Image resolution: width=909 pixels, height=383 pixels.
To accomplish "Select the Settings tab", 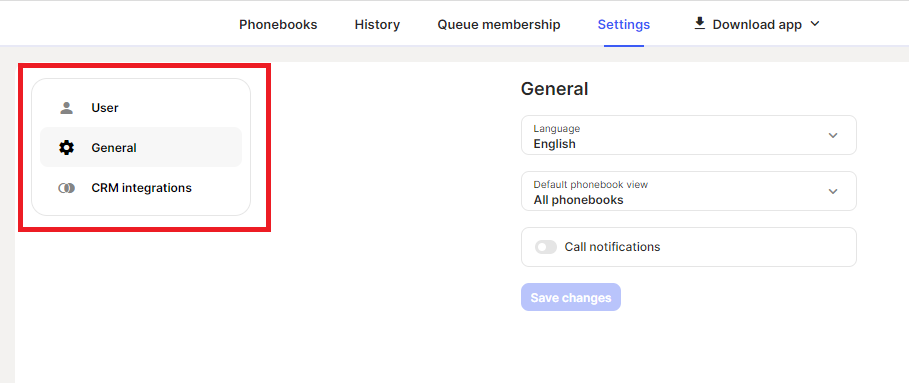I will [624, 24].
